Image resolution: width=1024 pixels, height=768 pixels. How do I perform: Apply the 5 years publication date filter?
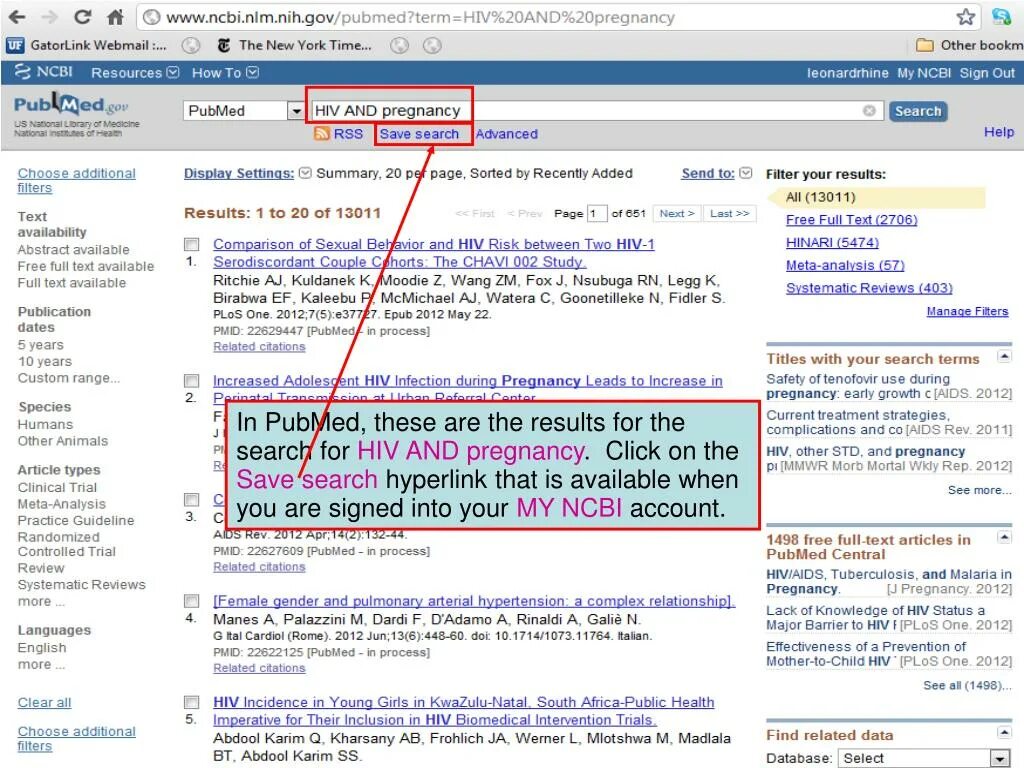[x=40, y=345]
